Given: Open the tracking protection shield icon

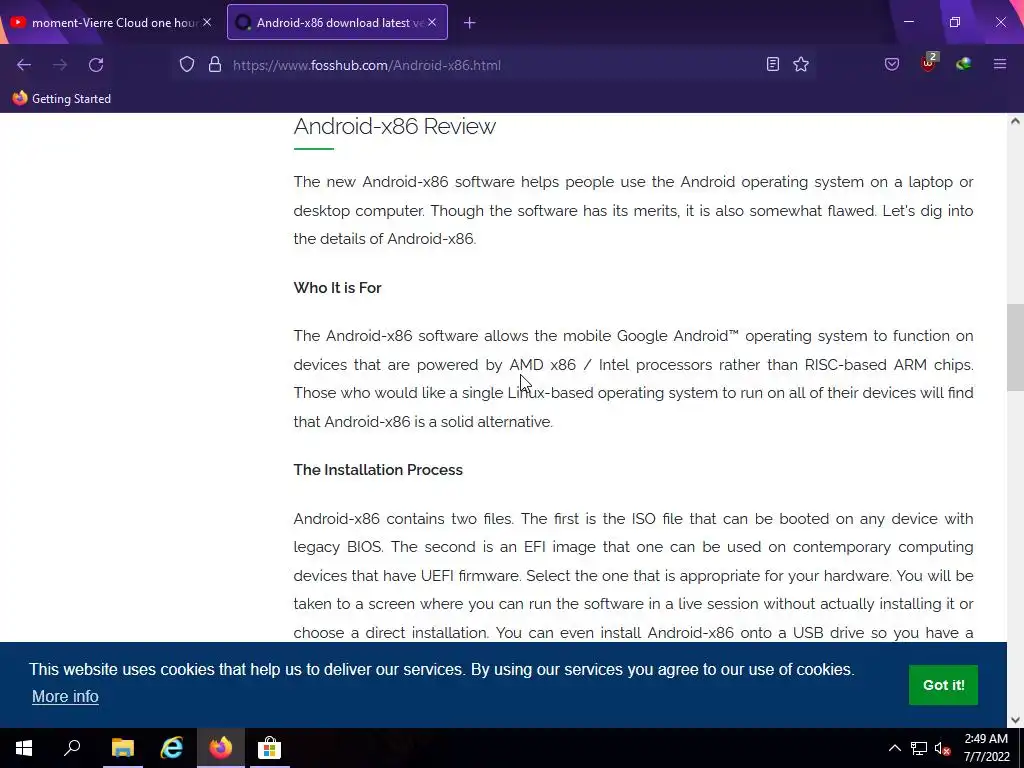Looking at the screenshot, I should [x=187, y=65].
